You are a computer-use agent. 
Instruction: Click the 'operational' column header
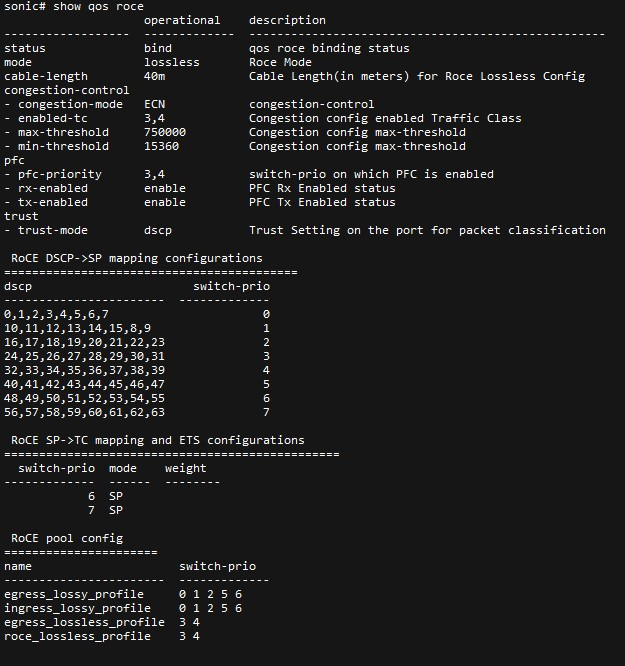182,20
